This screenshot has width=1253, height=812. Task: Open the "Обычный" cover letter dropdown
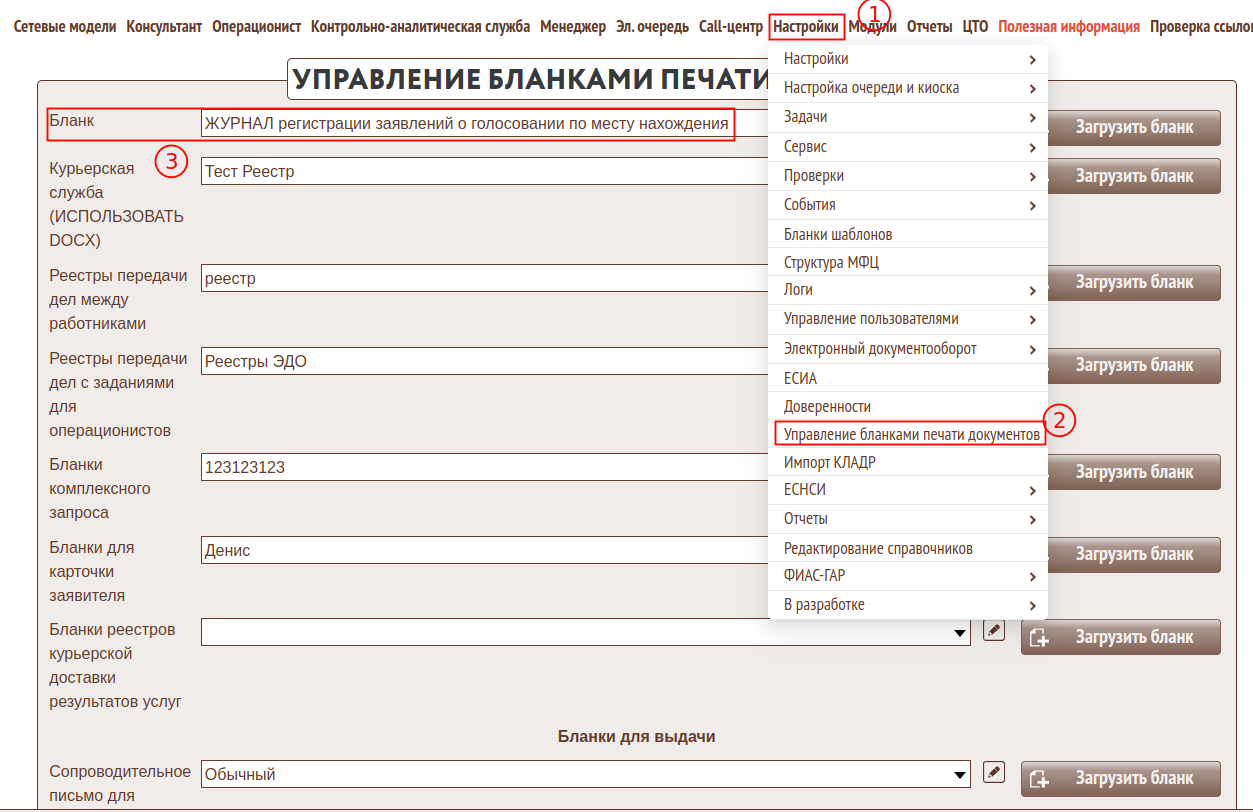[x=585, y=774]
